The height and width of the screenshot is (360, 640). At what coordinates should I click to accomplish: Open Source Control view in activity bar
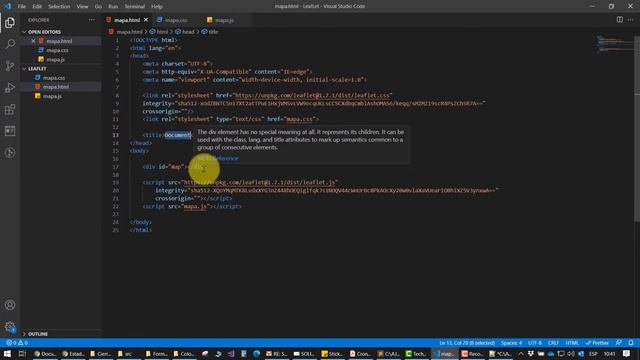click(10, 66)
